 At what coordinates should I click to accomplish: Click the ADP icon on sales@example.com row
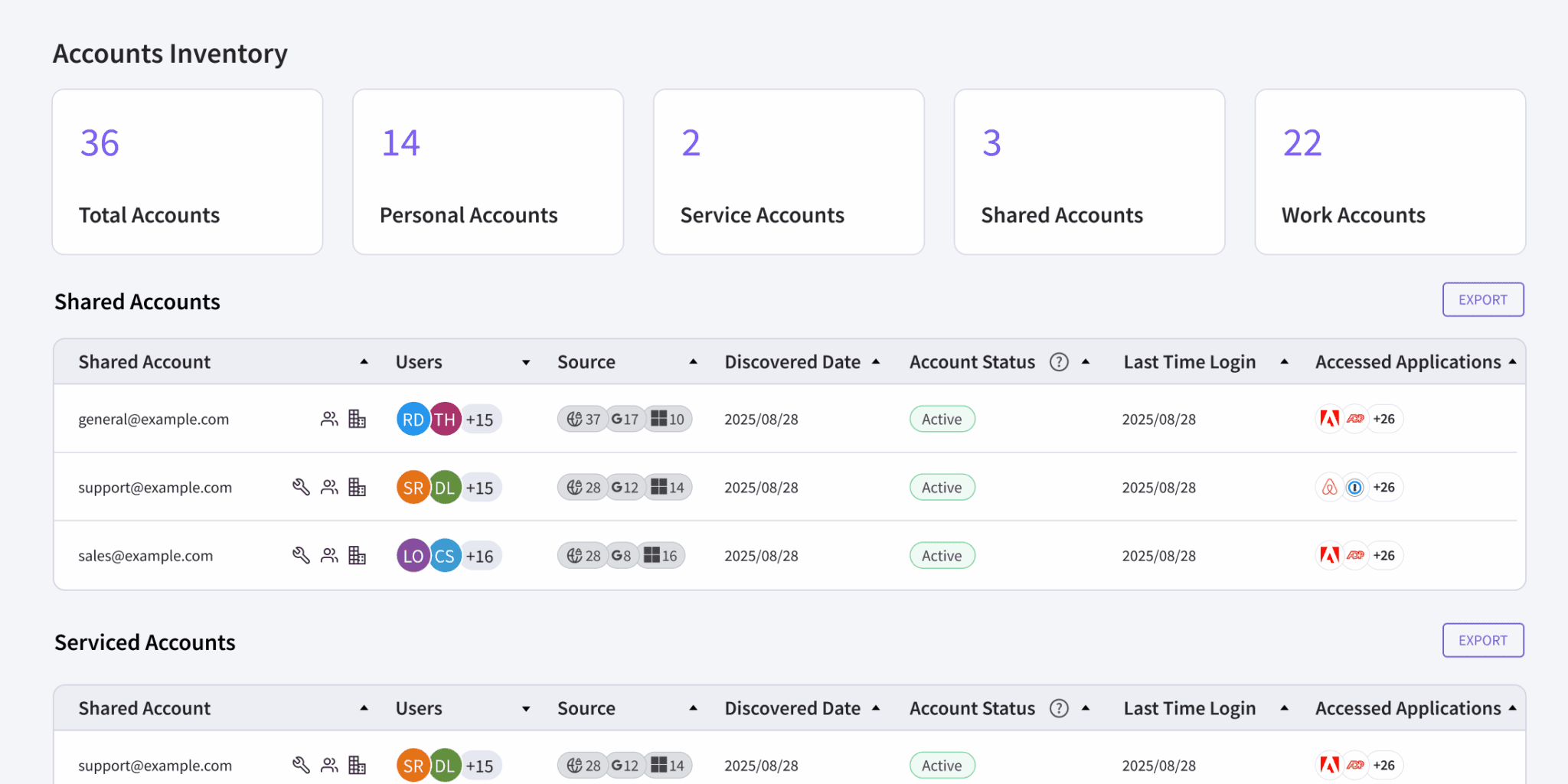pos(1356,555)
